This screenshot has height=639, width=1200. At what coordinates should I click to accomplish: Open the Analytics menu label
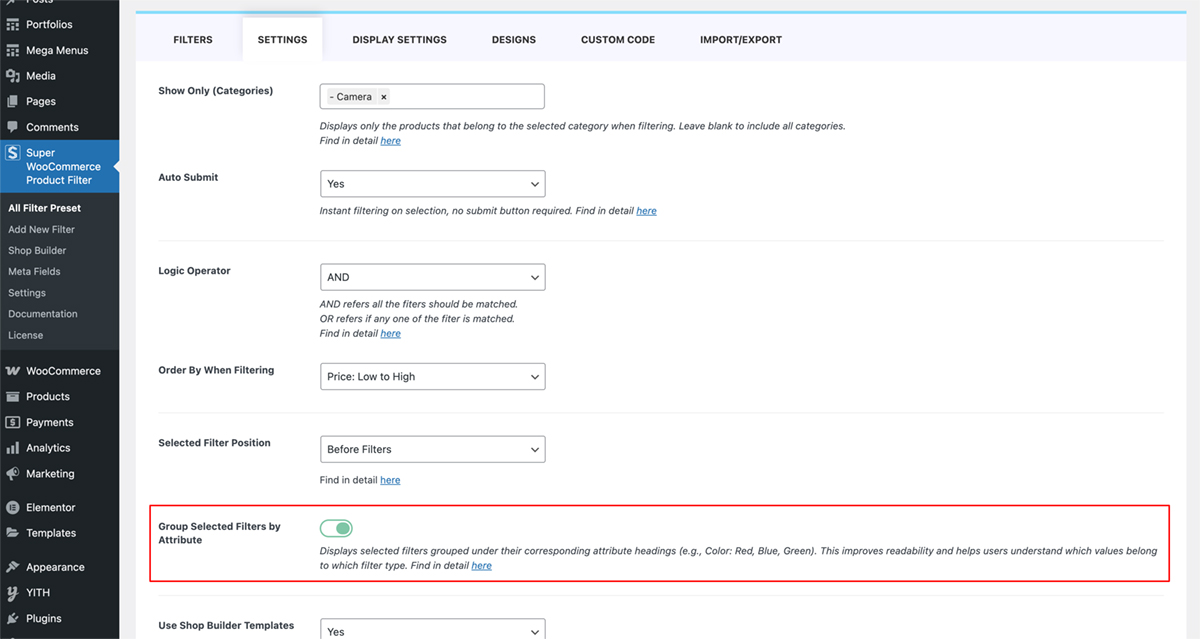pos(48,448)
